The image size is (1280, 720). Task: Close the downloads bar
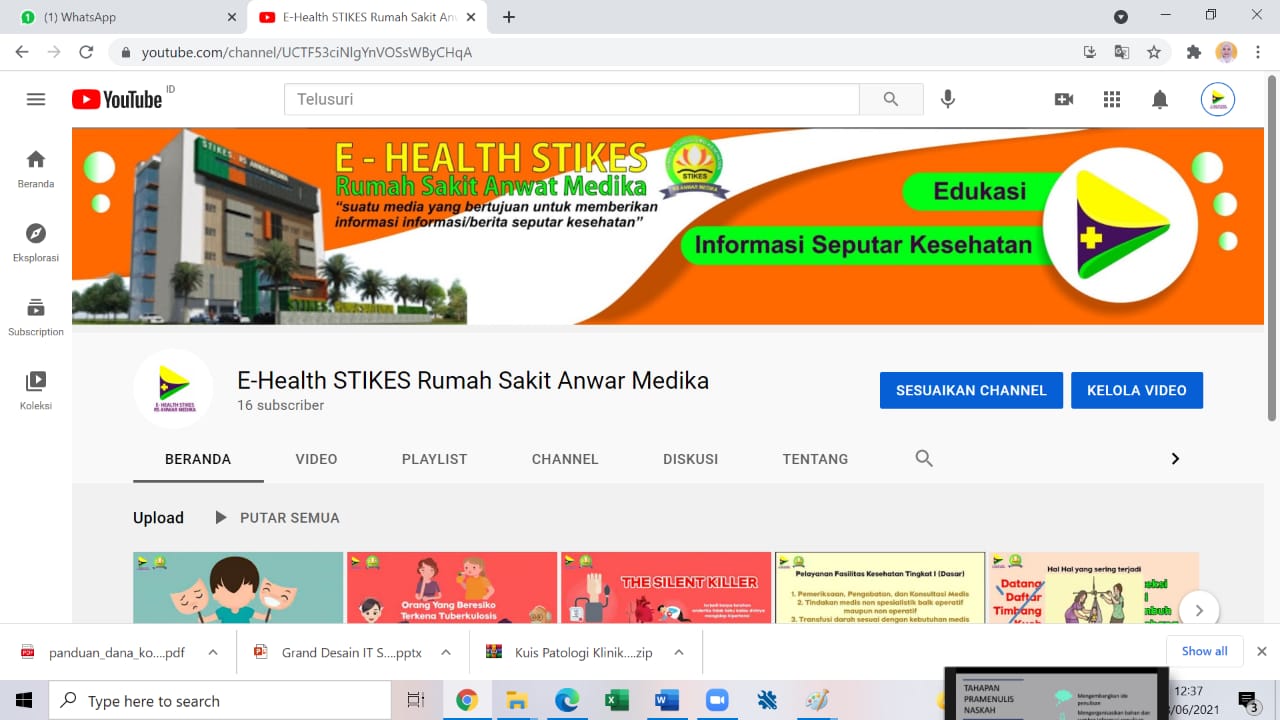click(1261, 651)
